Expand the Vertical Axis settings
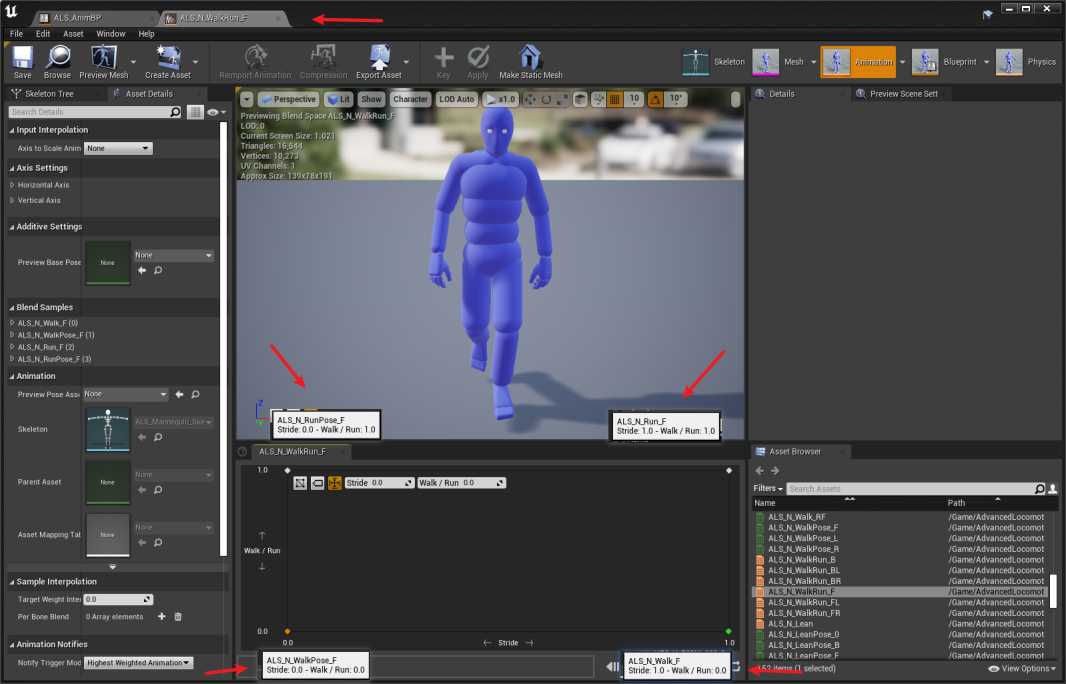Image resolution: width=1066 pixels, height=684 pixels. (x=12, y=201)
